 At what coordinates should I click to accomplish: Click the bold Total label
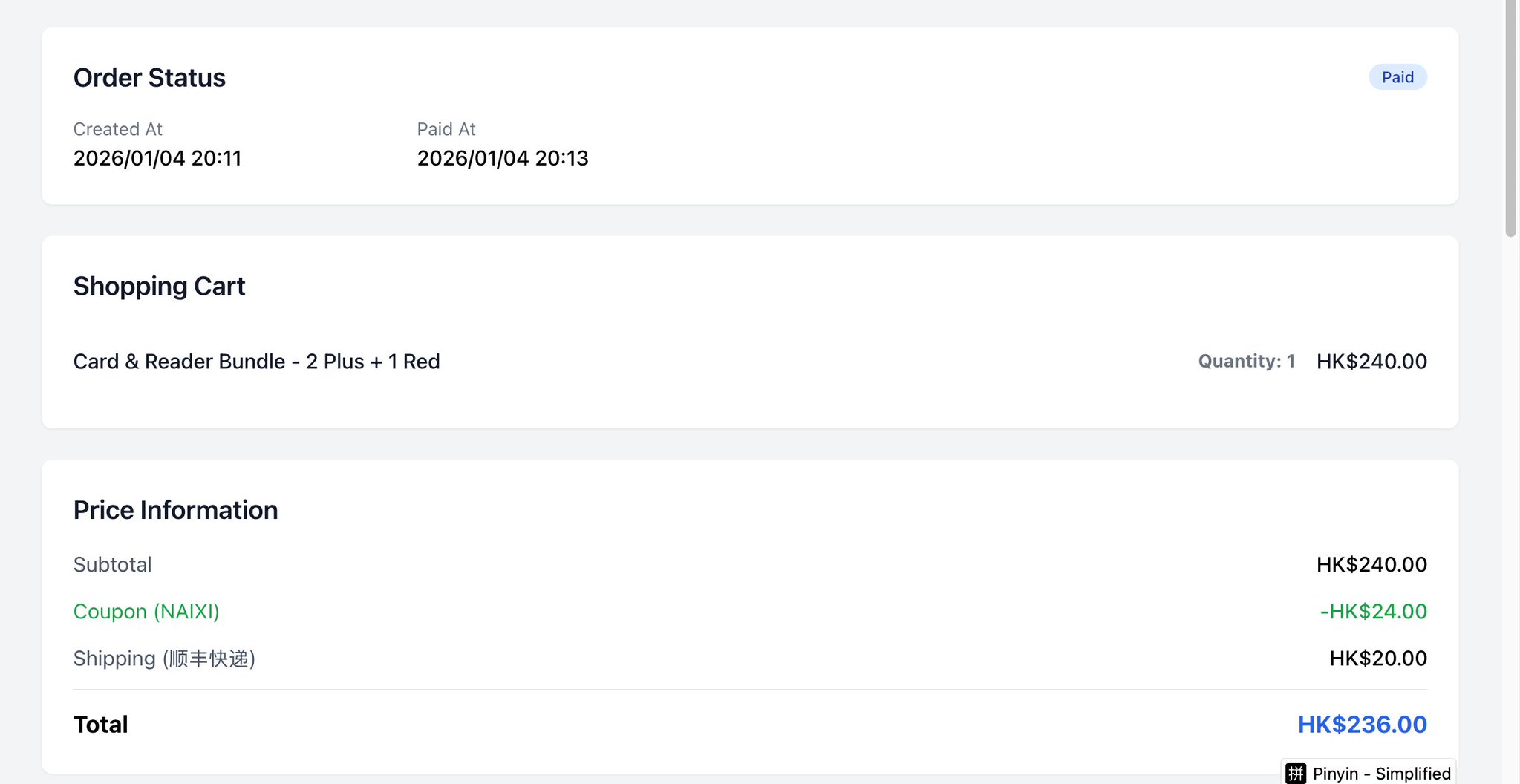100,725
